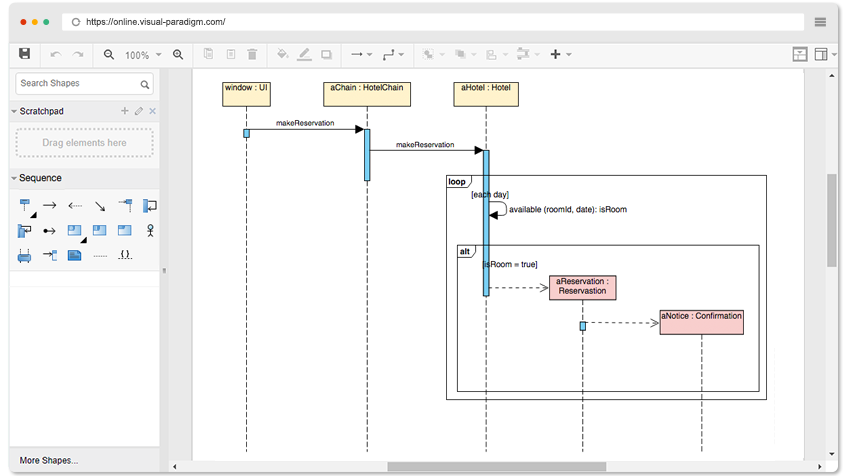Select the Self message shape

point(150,206)
